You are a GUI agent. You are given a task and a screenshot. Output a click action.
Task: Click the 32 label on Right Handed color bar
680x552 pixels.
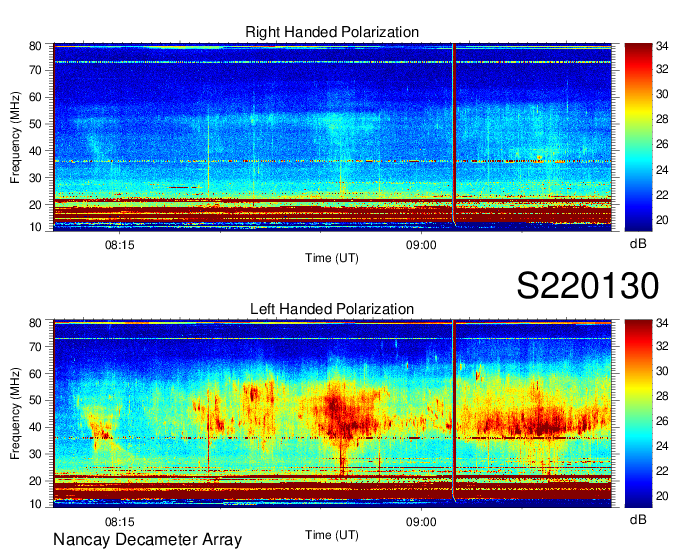tap(662, 69)
